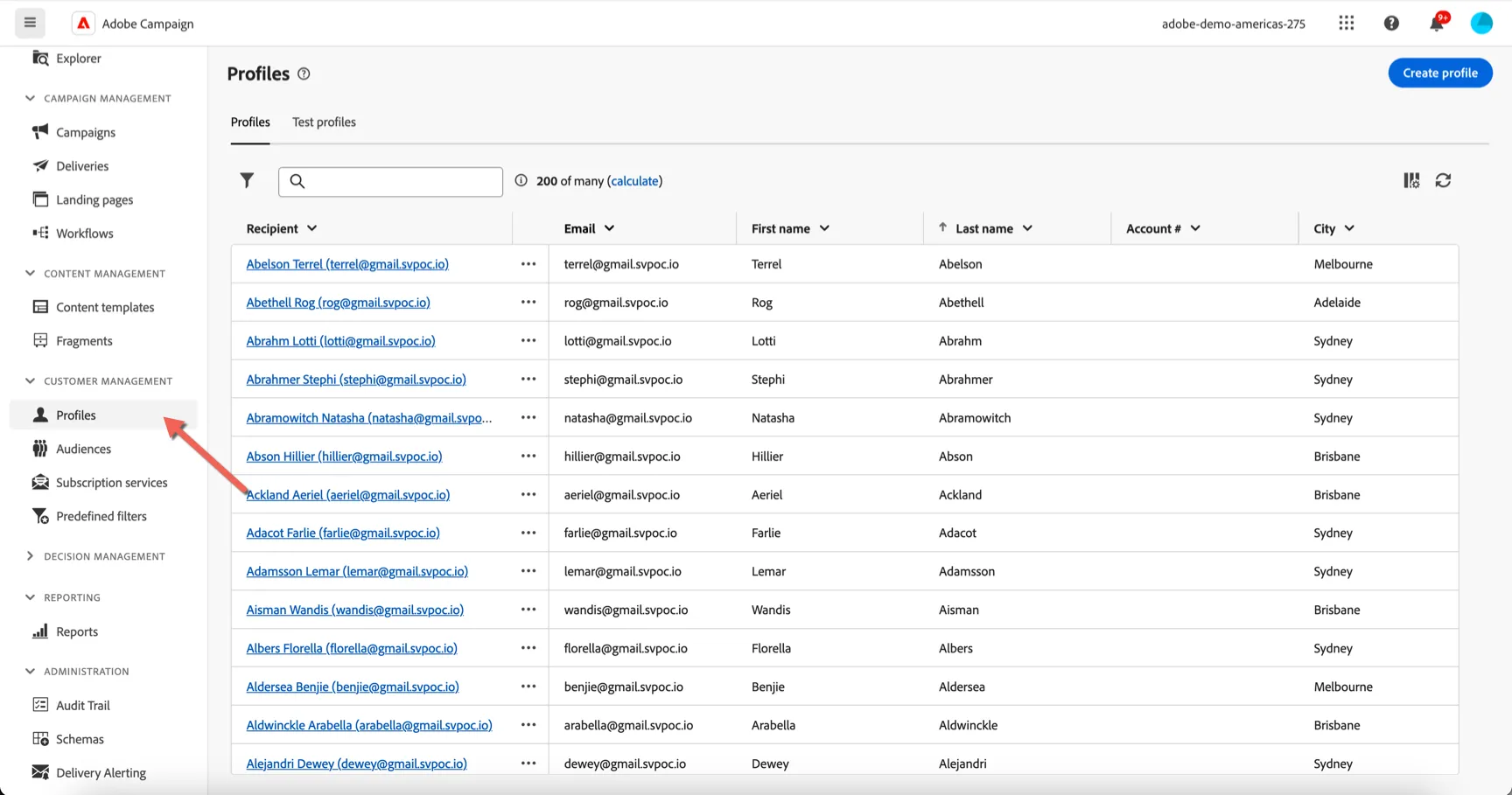This screenshot has height=795, width=1512.
Task: Open more actions for Abrahm Lotti
Action: (528, 341)
